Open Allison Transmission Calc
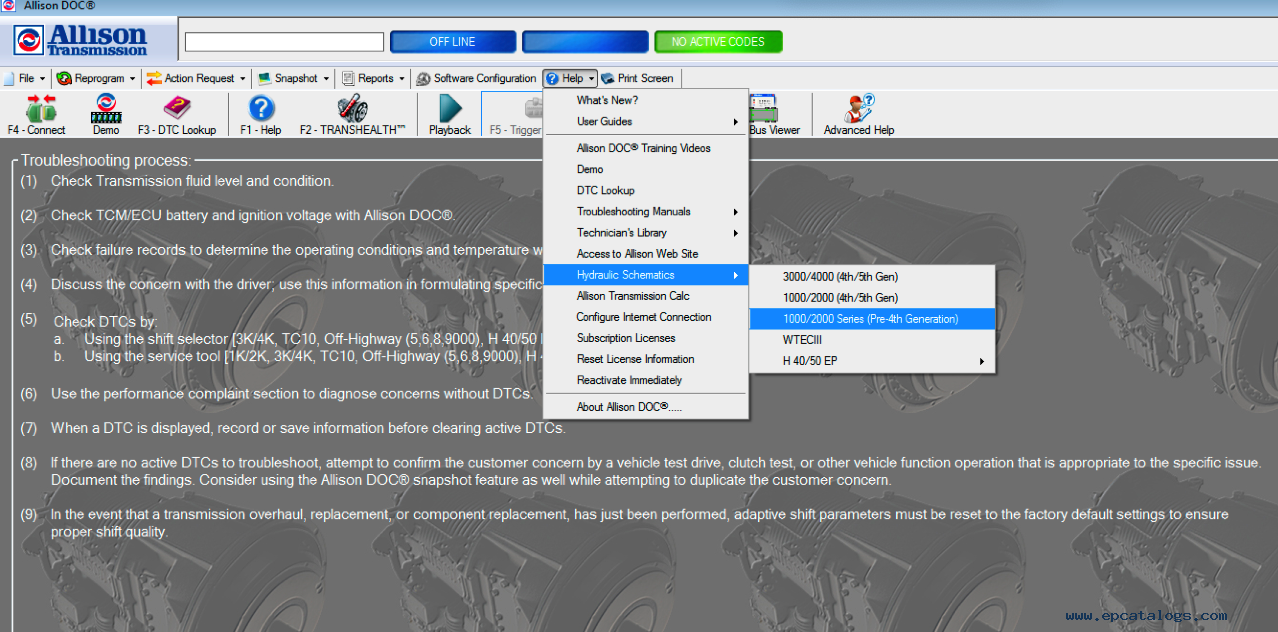 [x=646, y=296]
